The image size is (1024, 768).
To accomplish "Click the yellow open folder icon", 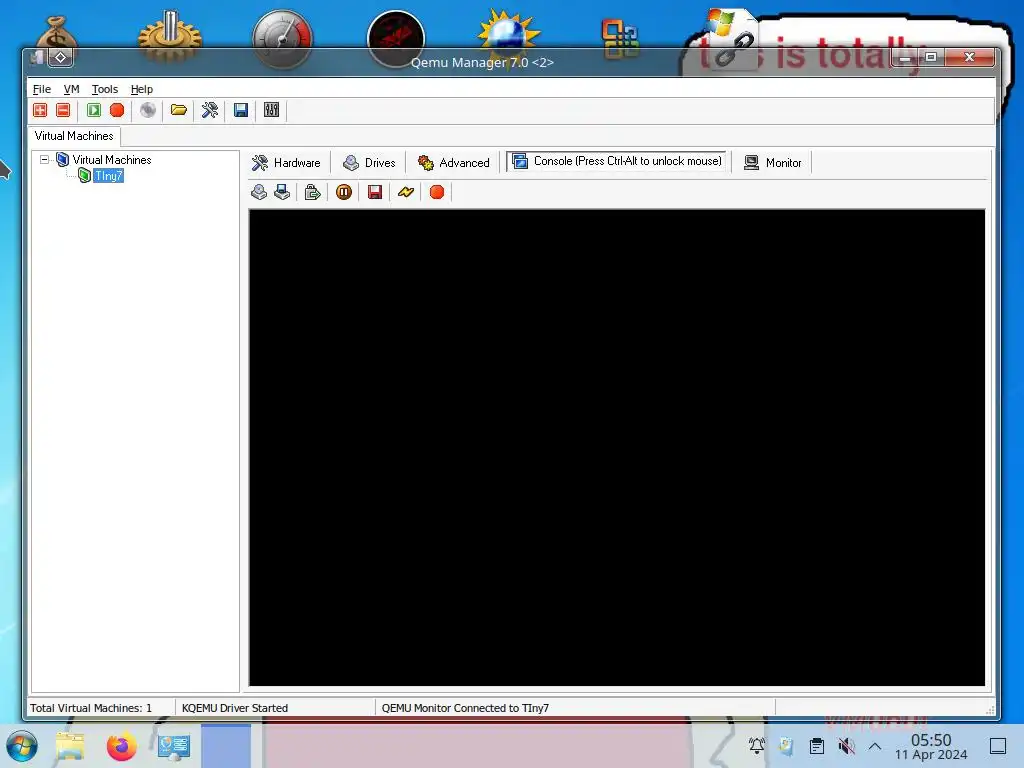I will (x=179, y=110).
